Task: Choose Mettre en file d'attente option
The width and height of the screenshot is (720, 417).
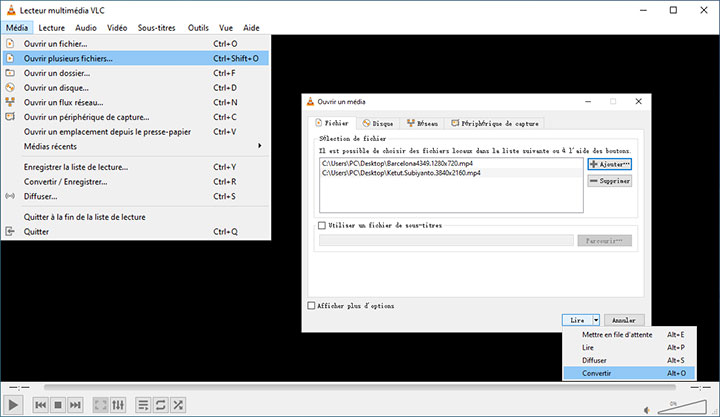Action: (630, 335)
